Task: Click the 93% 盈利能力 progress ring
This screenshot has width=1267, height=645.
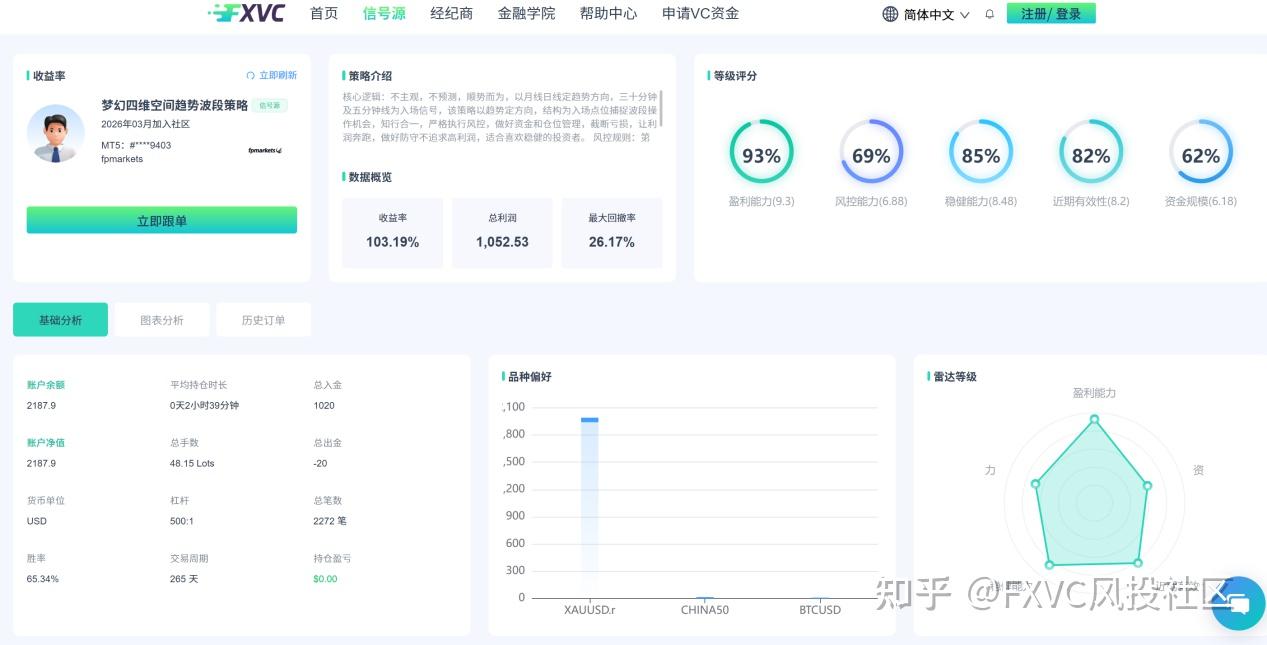Action: point(761,154)
